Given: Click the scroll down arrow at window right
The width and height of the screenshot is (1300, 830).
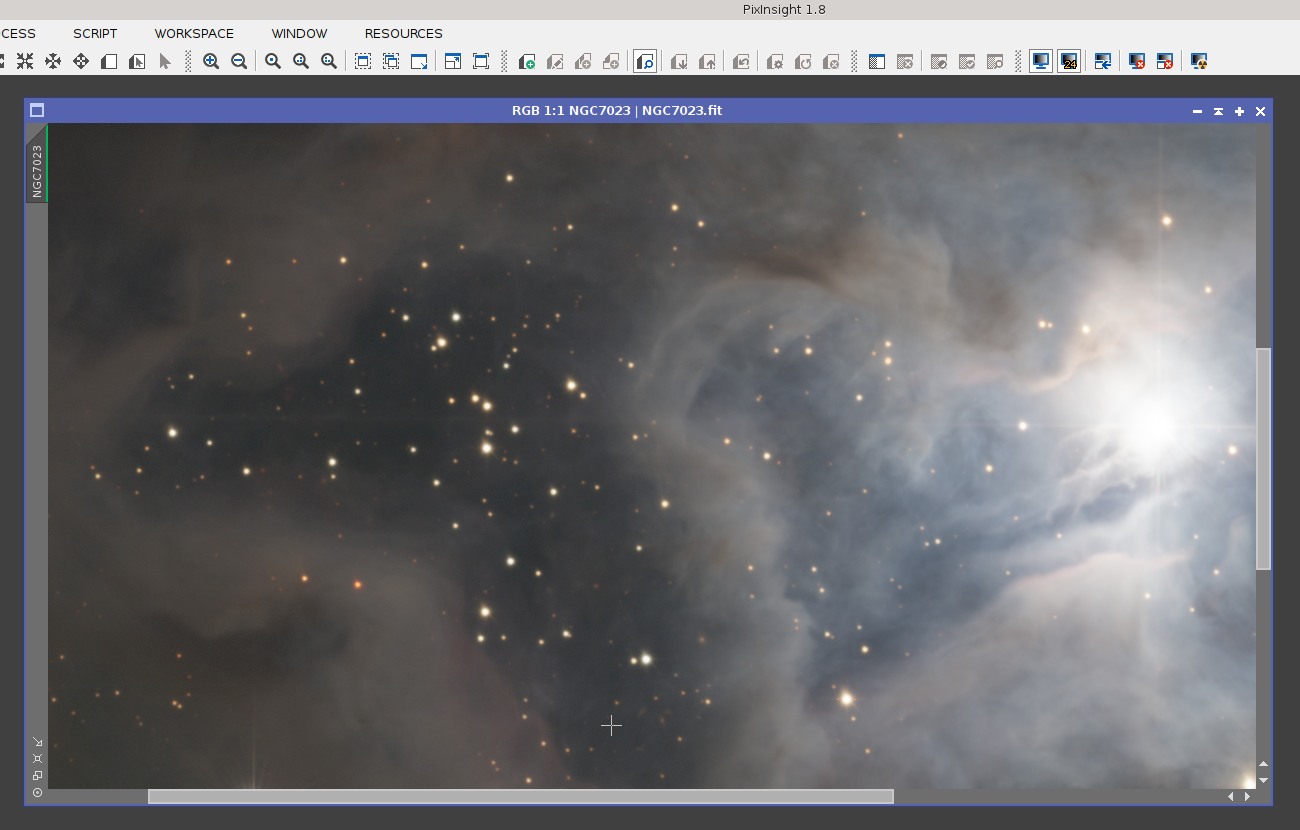Looking at the screenshot, I should pos(1264,780).
